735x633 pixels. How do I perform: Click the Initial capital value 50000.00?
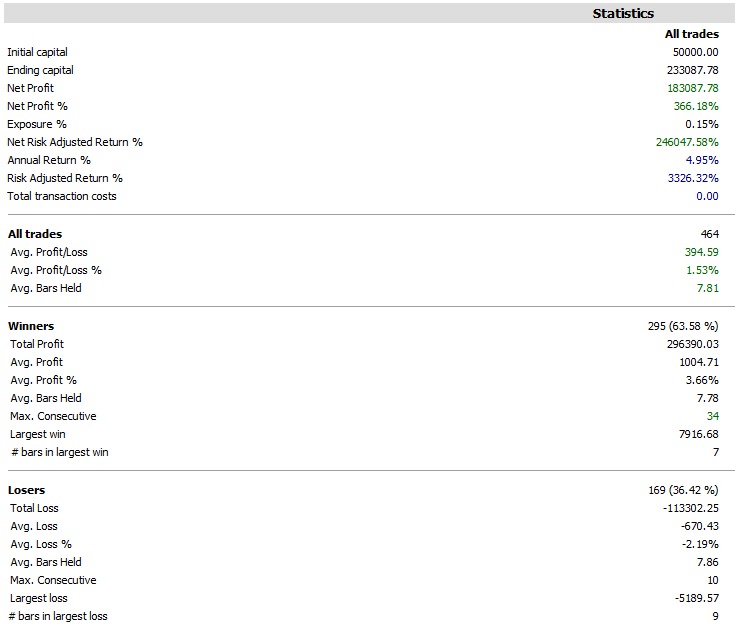696,52
